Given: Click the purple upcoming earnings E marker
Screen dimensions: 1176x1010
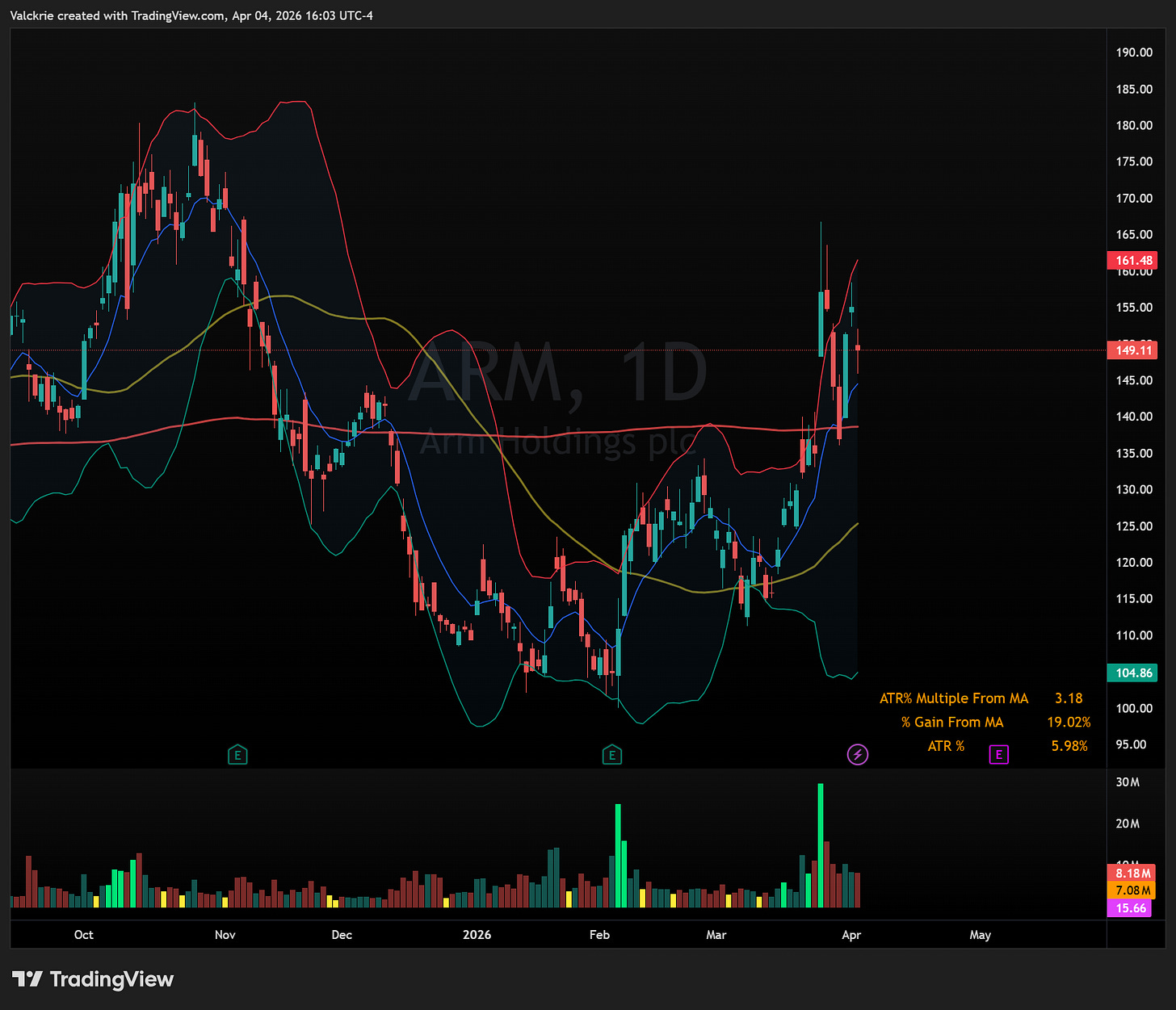Looking at the screenshot, I should [999, 755].
